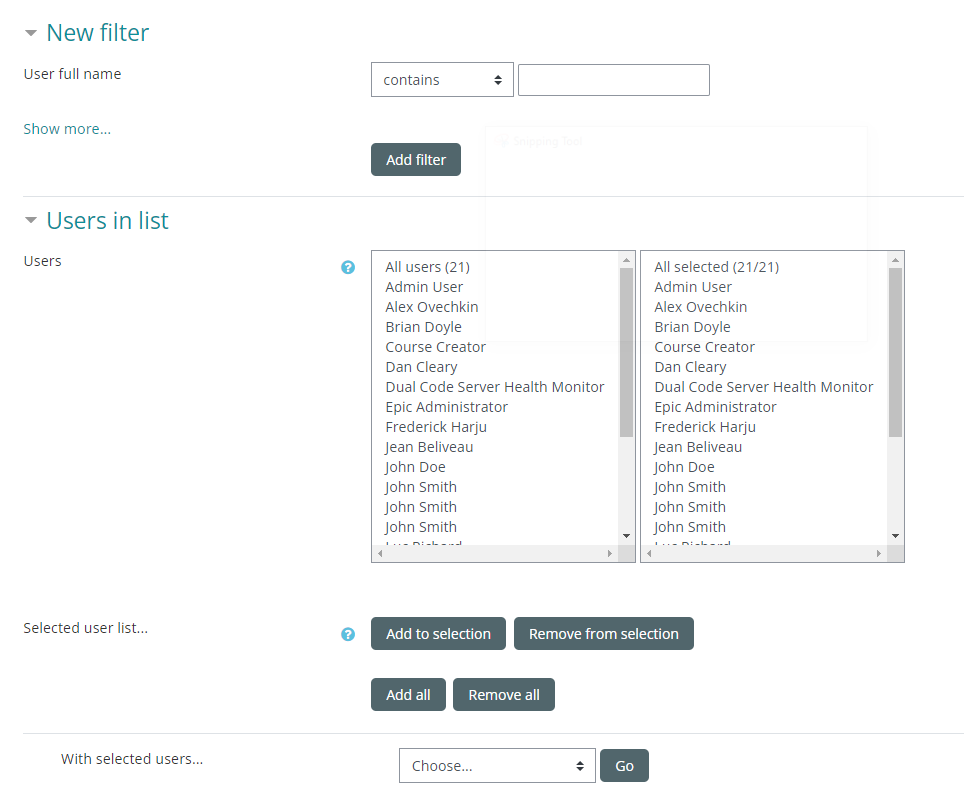Click down arrow on left list's vertical scrollbar
Image resolution: width=964 pixels, height=810 pixels.
pyautogui.click(x=627, y=536)
